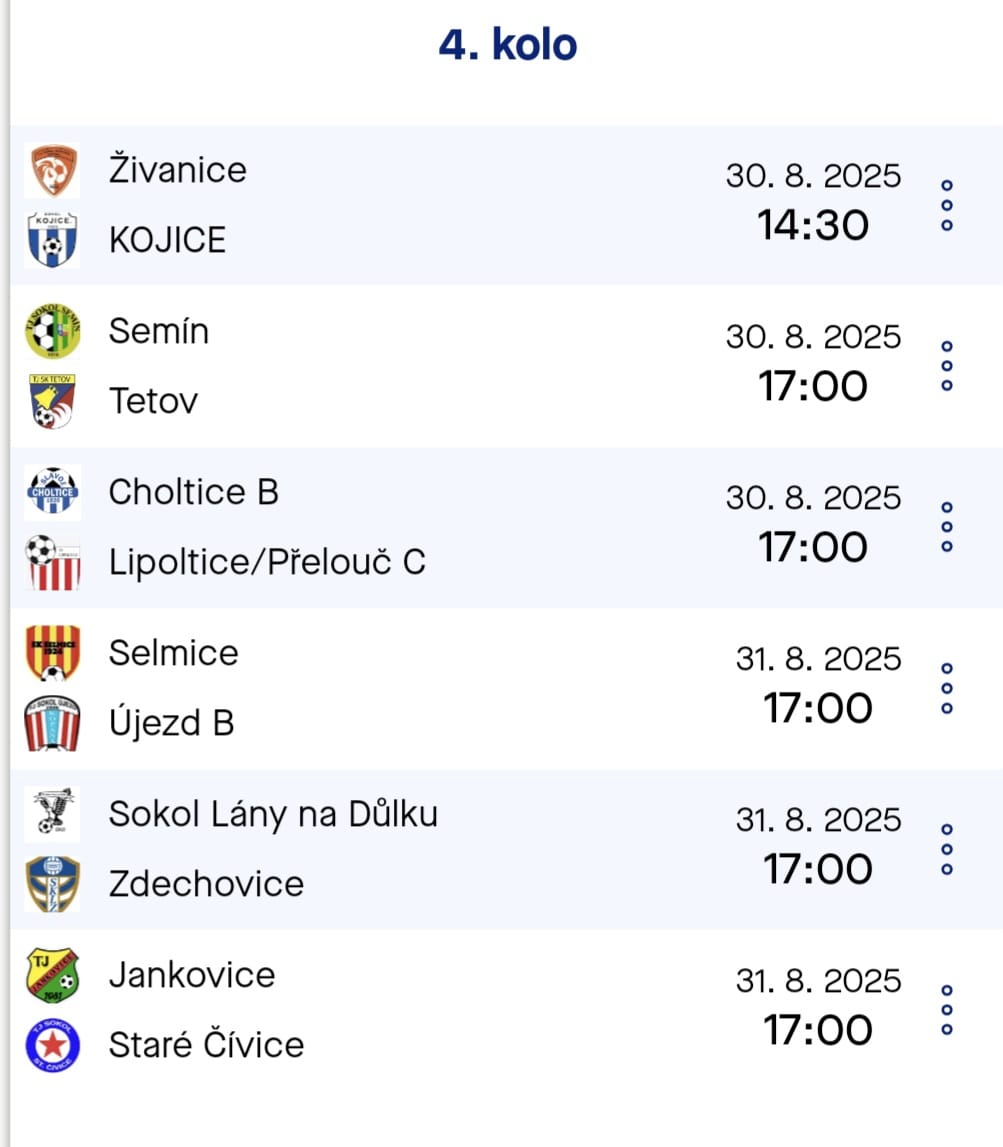Select the Zdechovice team emblem
Screen dimensions: 1003x1147
coord(53,884)
